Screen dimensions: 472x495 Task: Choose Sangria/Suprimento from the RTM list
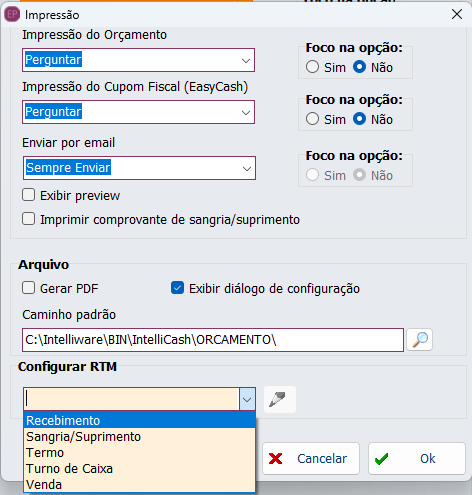point(140,437)
